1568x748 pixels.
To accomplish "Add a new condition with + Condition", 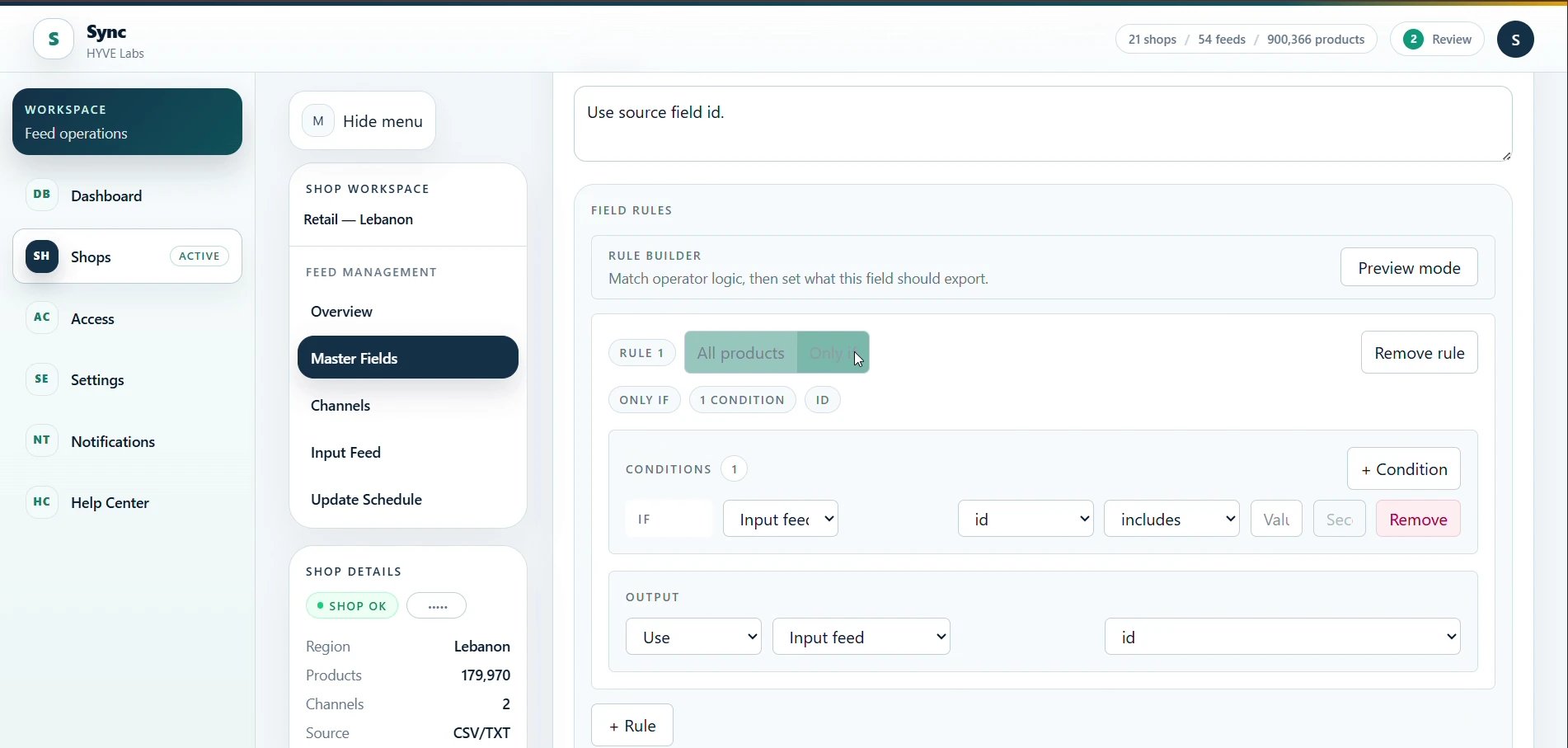I will (1404, 469).
